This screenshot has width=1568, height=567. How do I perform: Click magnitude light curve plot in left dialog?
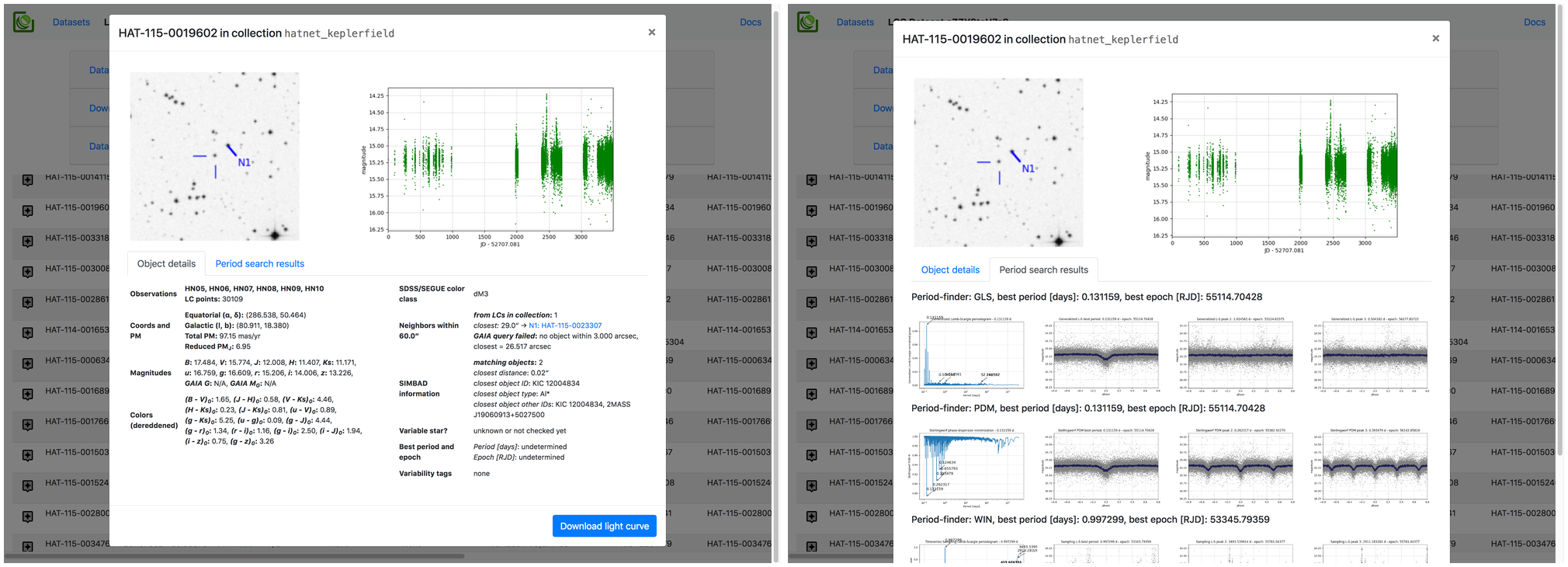488,164
